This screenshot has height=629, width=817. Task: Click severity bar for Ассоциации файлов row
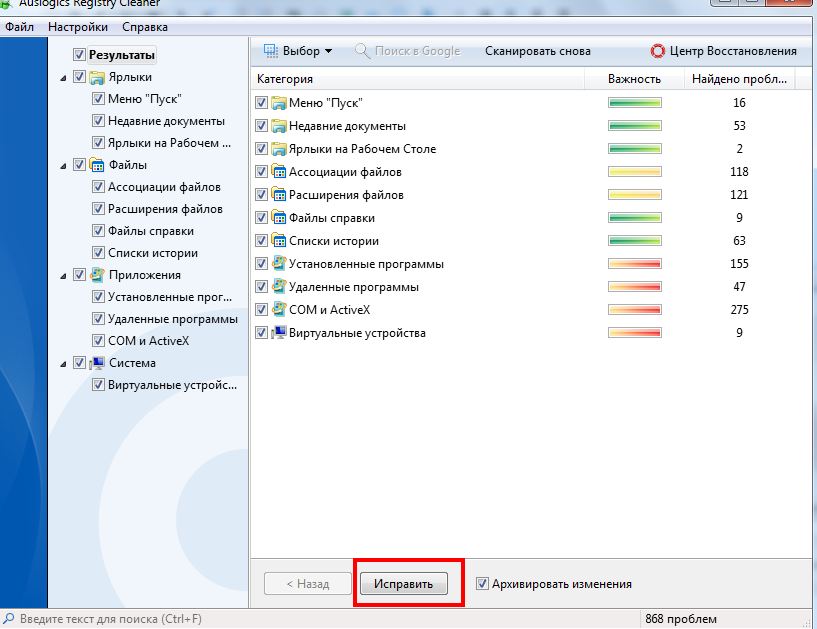pos(635,171)
